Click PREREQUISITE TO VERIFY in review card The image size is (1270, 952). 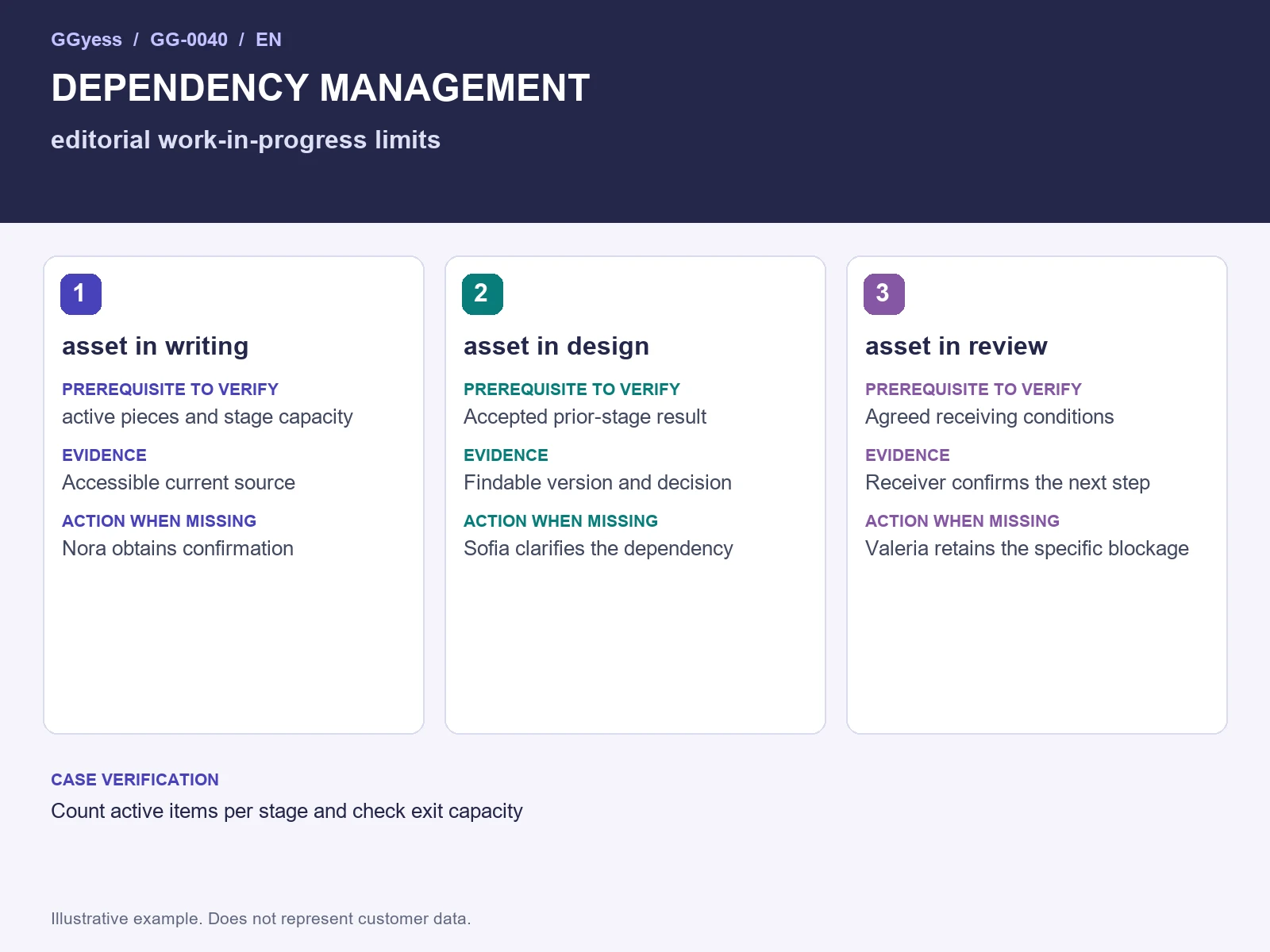click(973, 390)
